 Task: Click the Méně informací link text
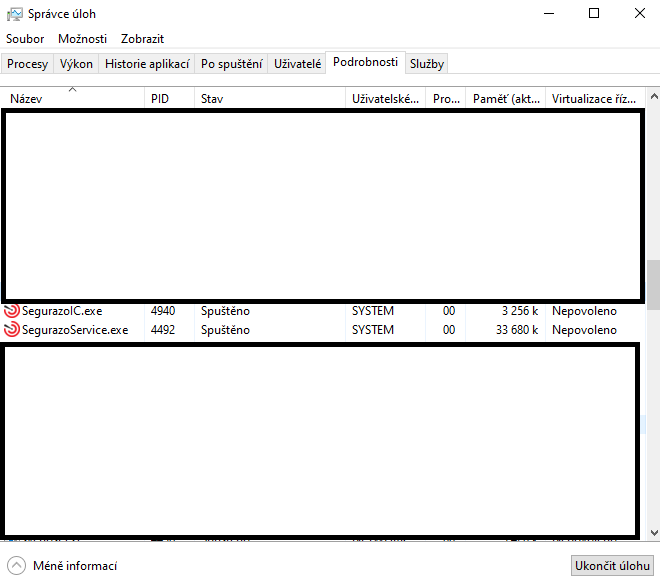75,566
